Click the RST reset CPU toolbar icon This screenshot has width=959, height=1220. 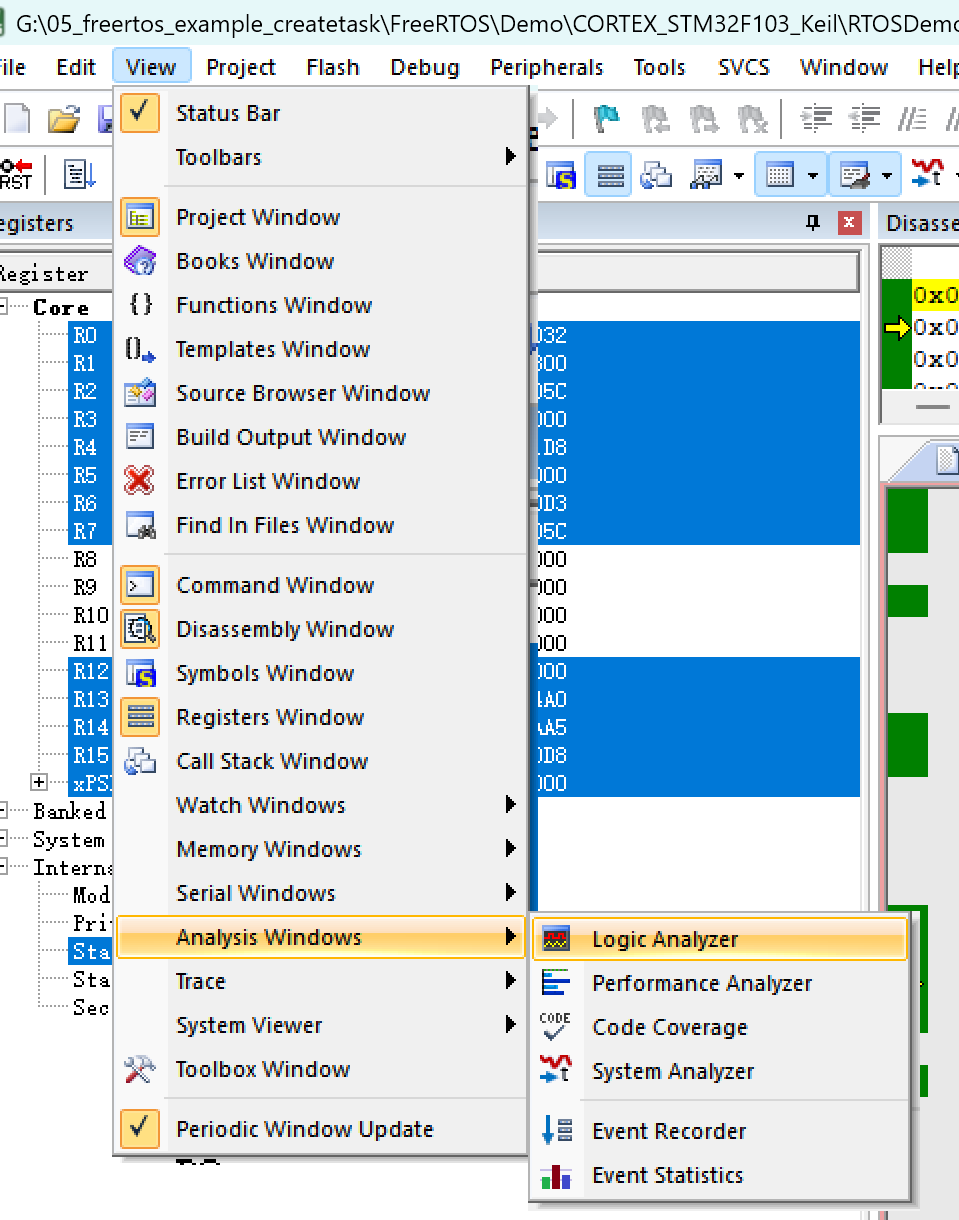click(16, 175)
